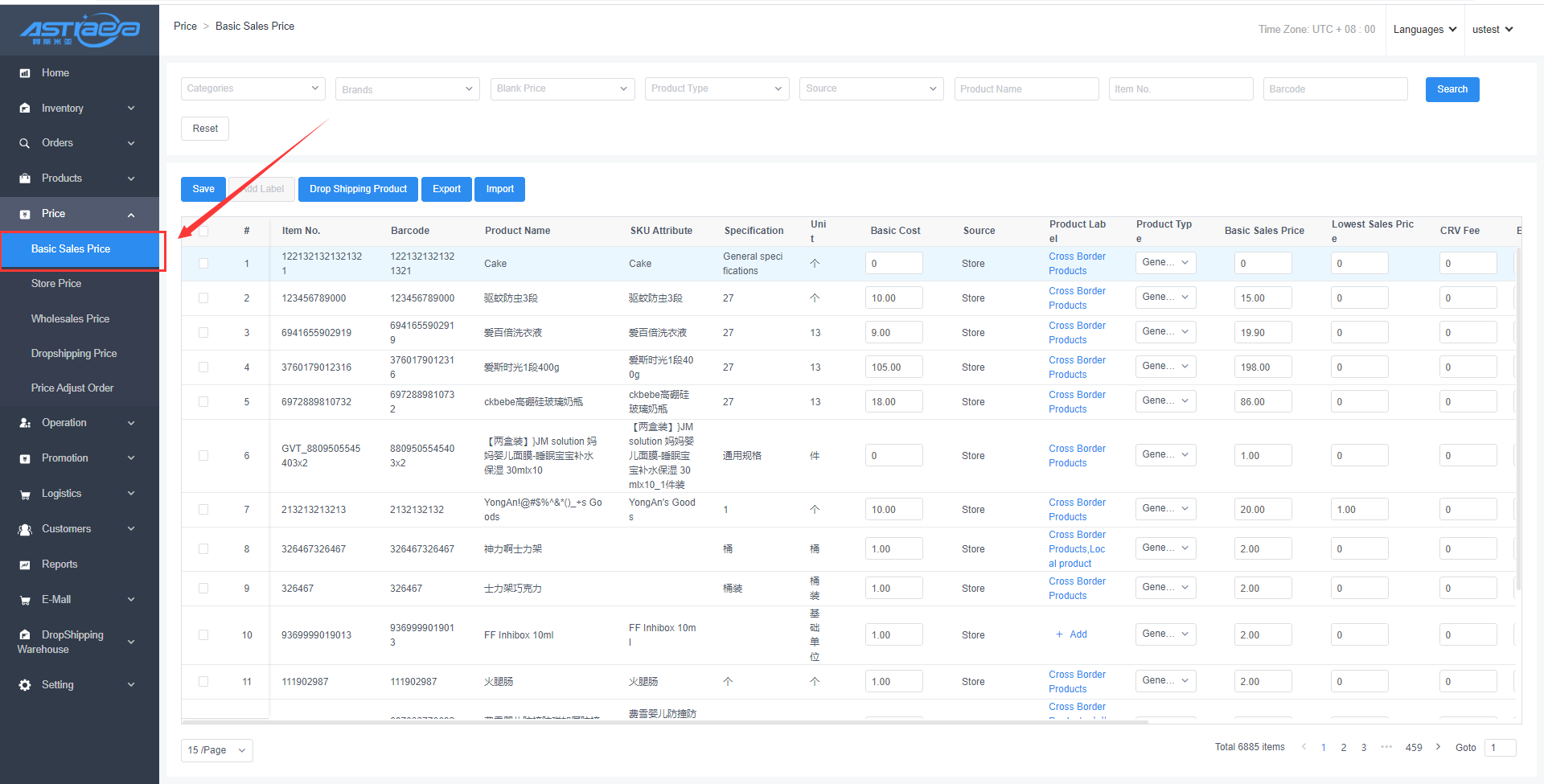Open Store Price submenu item
1544x784 pixels.
(56, 284)
